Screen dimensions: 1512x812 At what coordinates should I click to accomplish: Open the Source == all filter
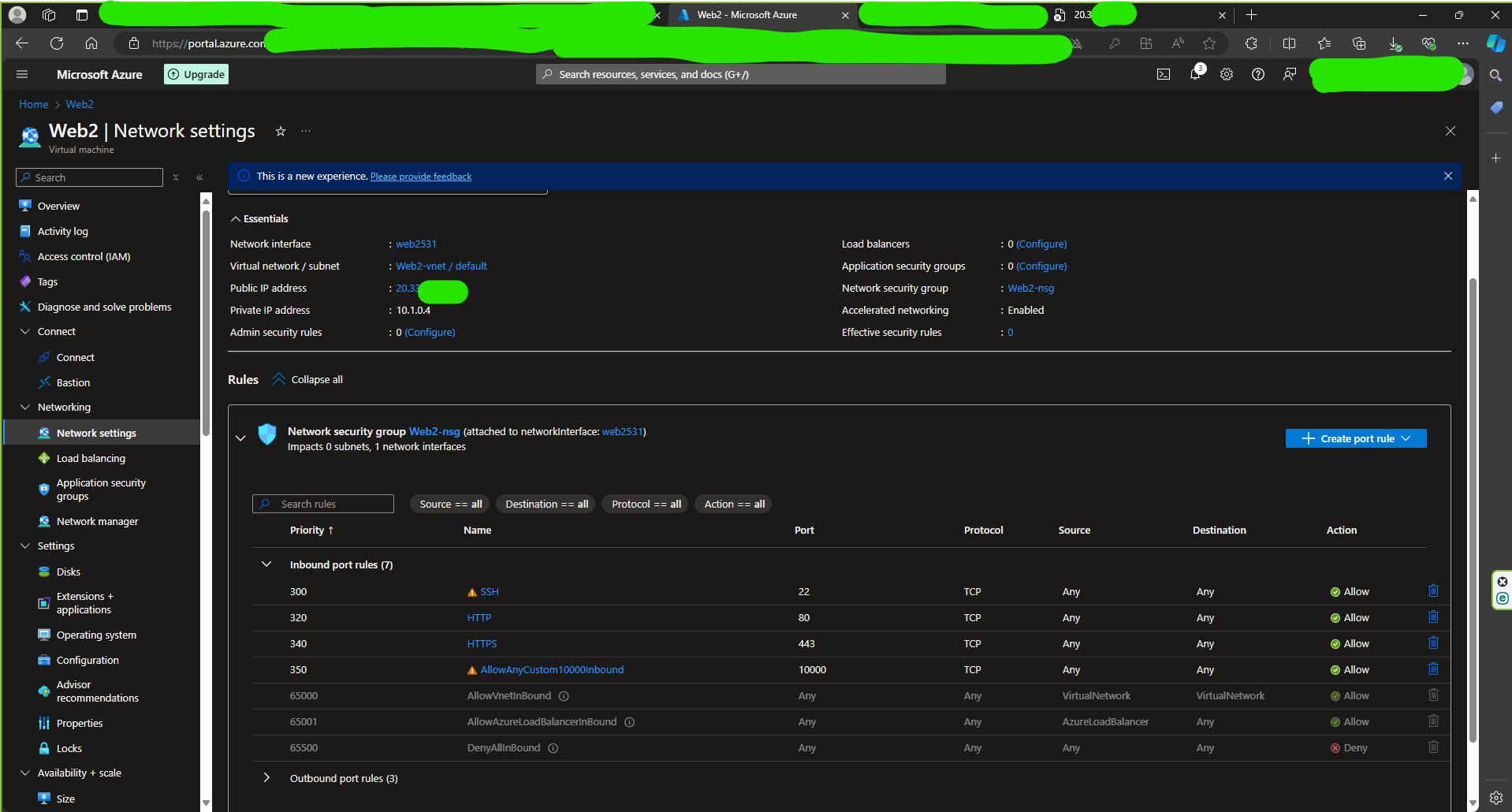451,504
